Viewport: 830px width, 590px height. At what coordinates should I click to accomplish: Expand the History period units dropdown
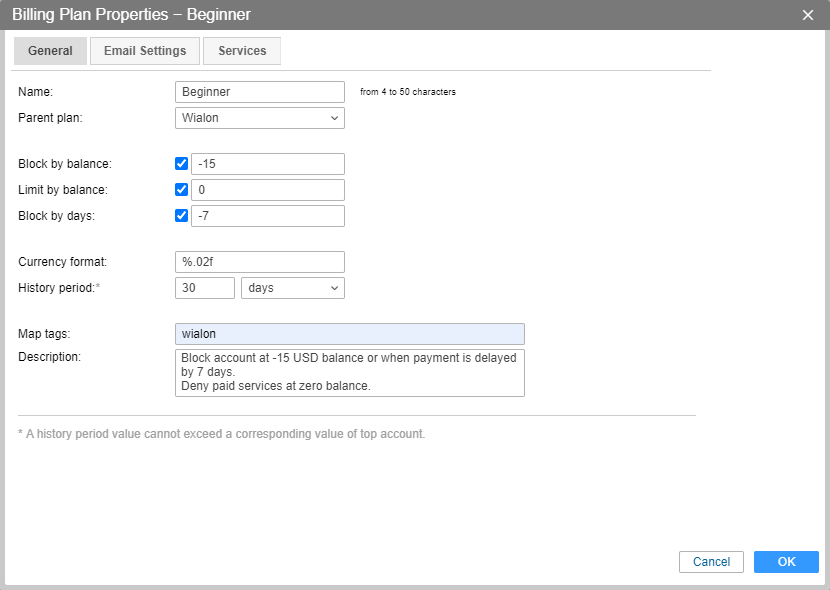[292, 288]
